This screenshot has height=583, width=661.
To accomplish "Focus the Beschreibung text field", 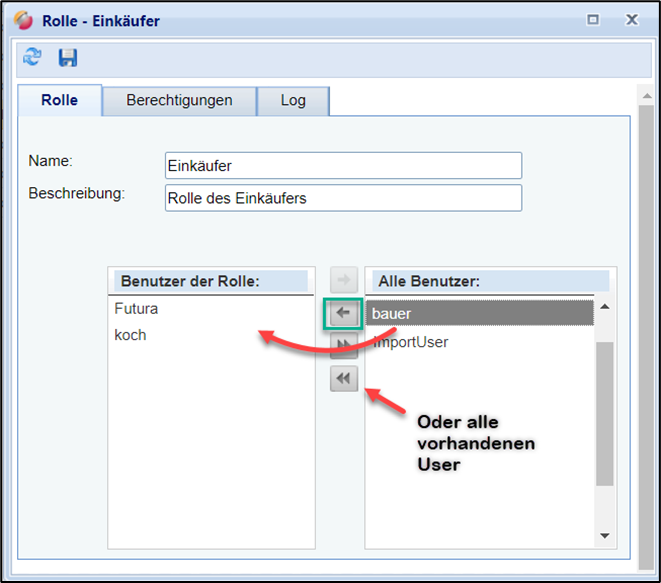I will pos(343,198).
